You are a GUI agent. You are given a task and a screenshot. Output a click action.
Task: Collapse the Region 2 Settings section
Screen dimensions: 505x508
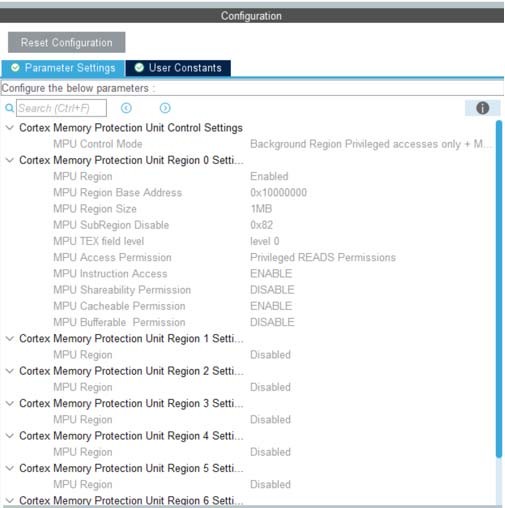click(x=10, y=371)
